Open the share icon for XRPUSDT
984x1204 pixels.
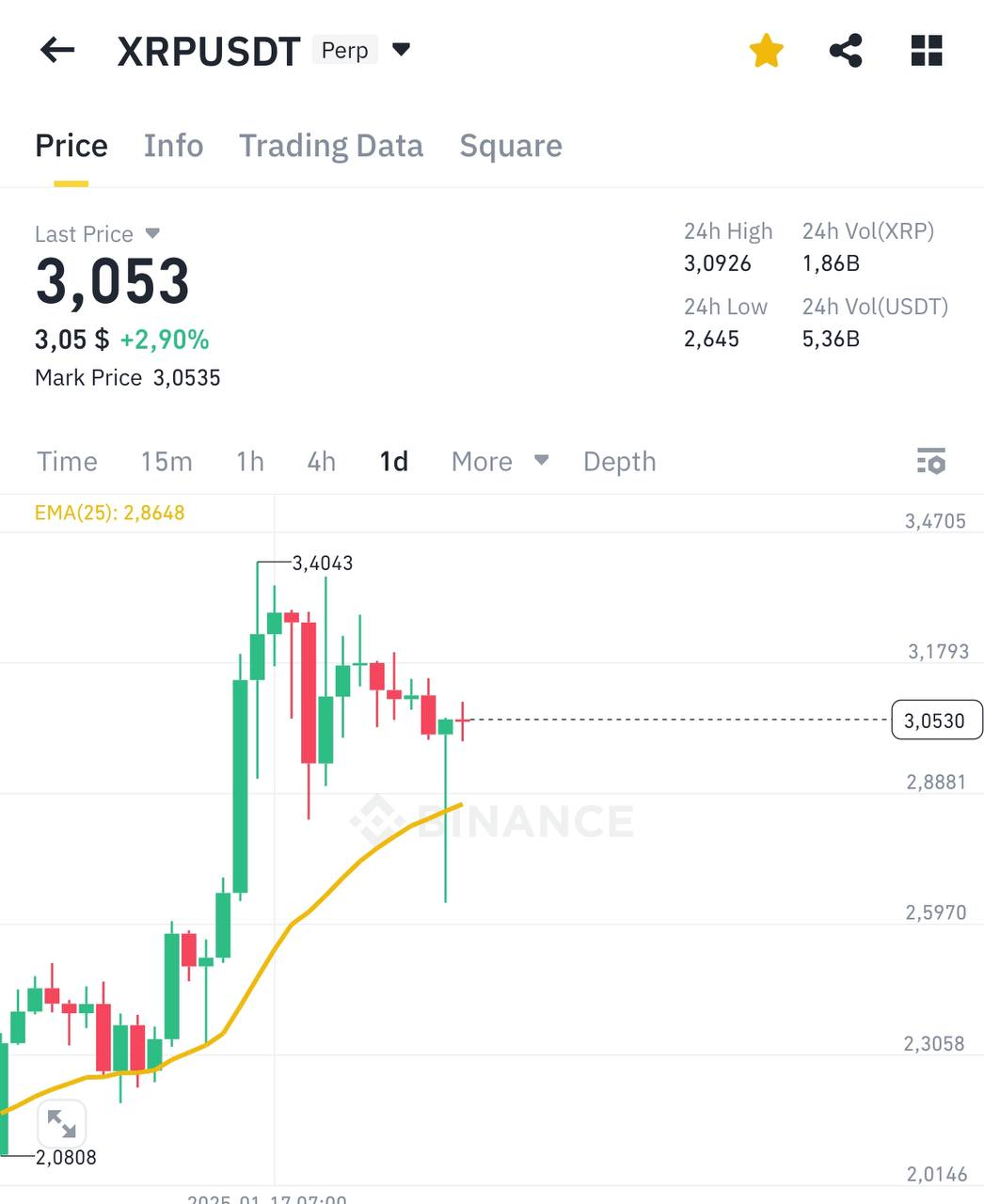tap(846, 51)
